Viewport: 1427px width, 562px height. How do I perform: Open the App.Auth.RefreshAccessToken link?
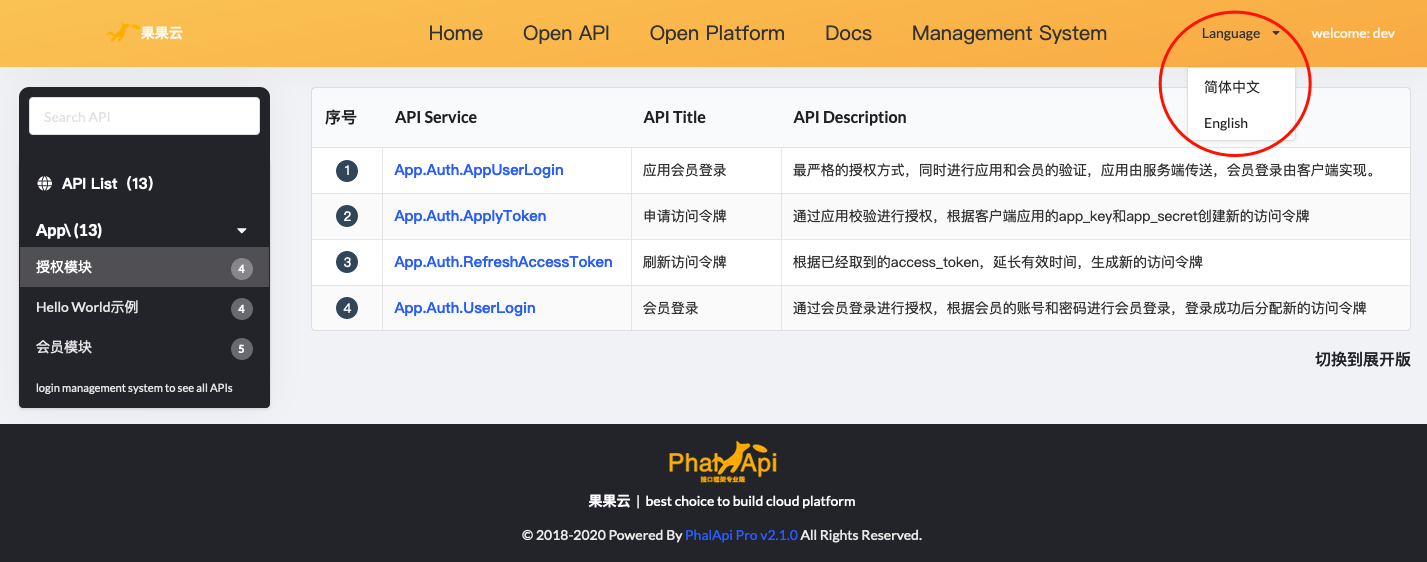pyautogui.click(x=503, y=262)
